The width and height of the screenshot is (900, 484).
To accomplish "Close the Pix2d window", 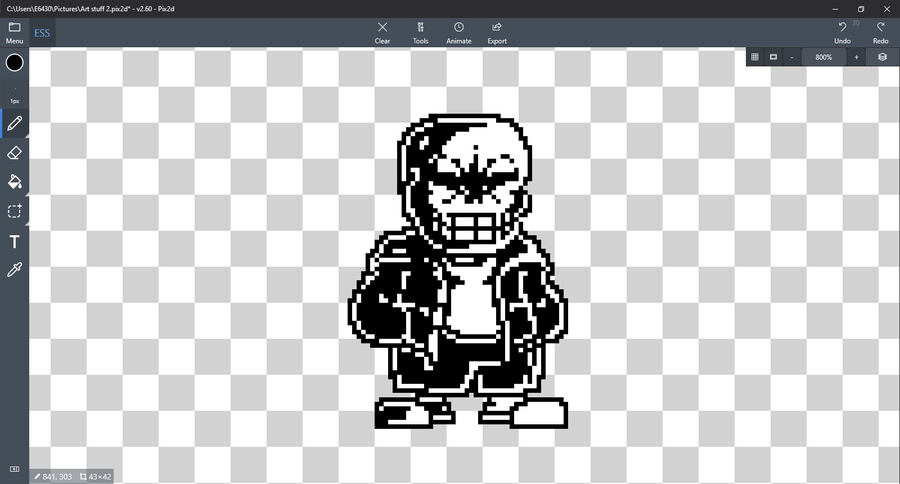I will pyautogui.click(x=887, y=9).
